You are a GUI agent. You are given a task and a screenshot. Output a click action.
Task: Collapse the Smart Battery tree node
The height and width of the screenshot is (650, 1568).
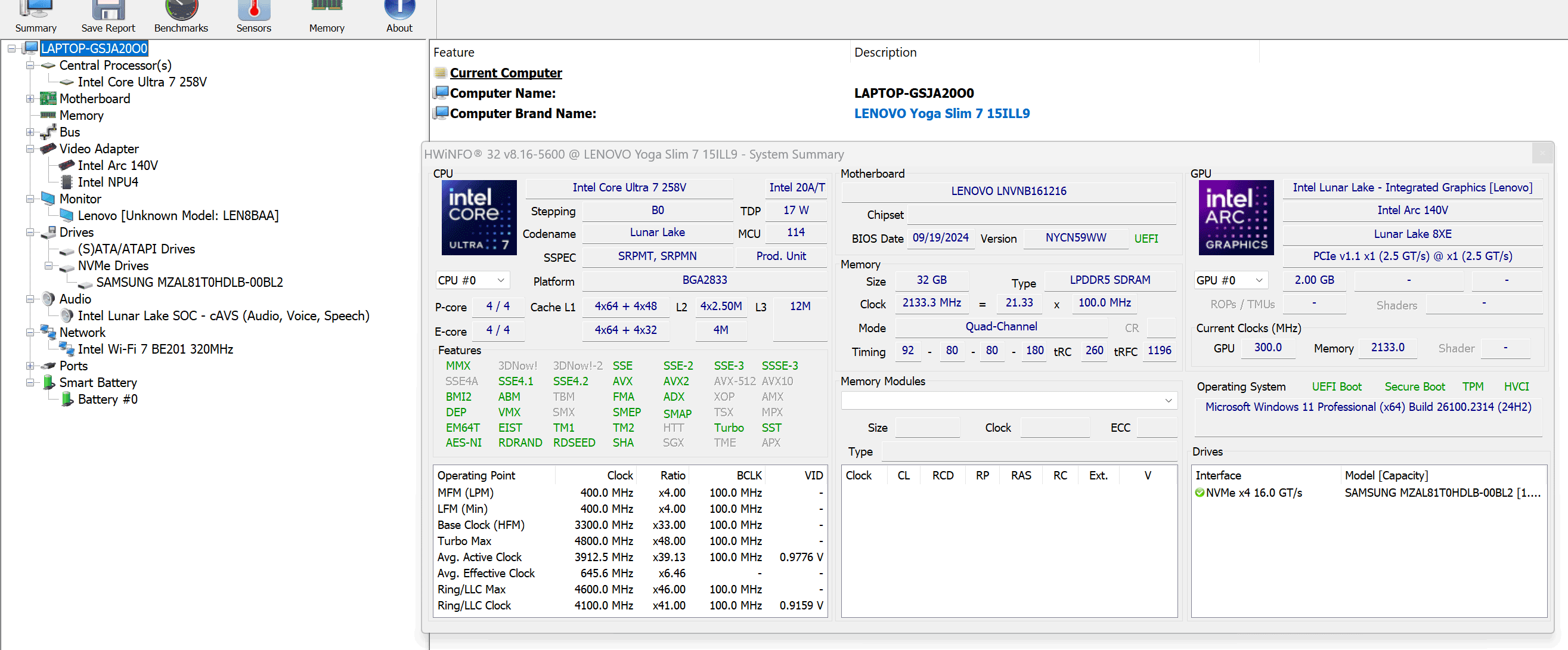point(30,382)
